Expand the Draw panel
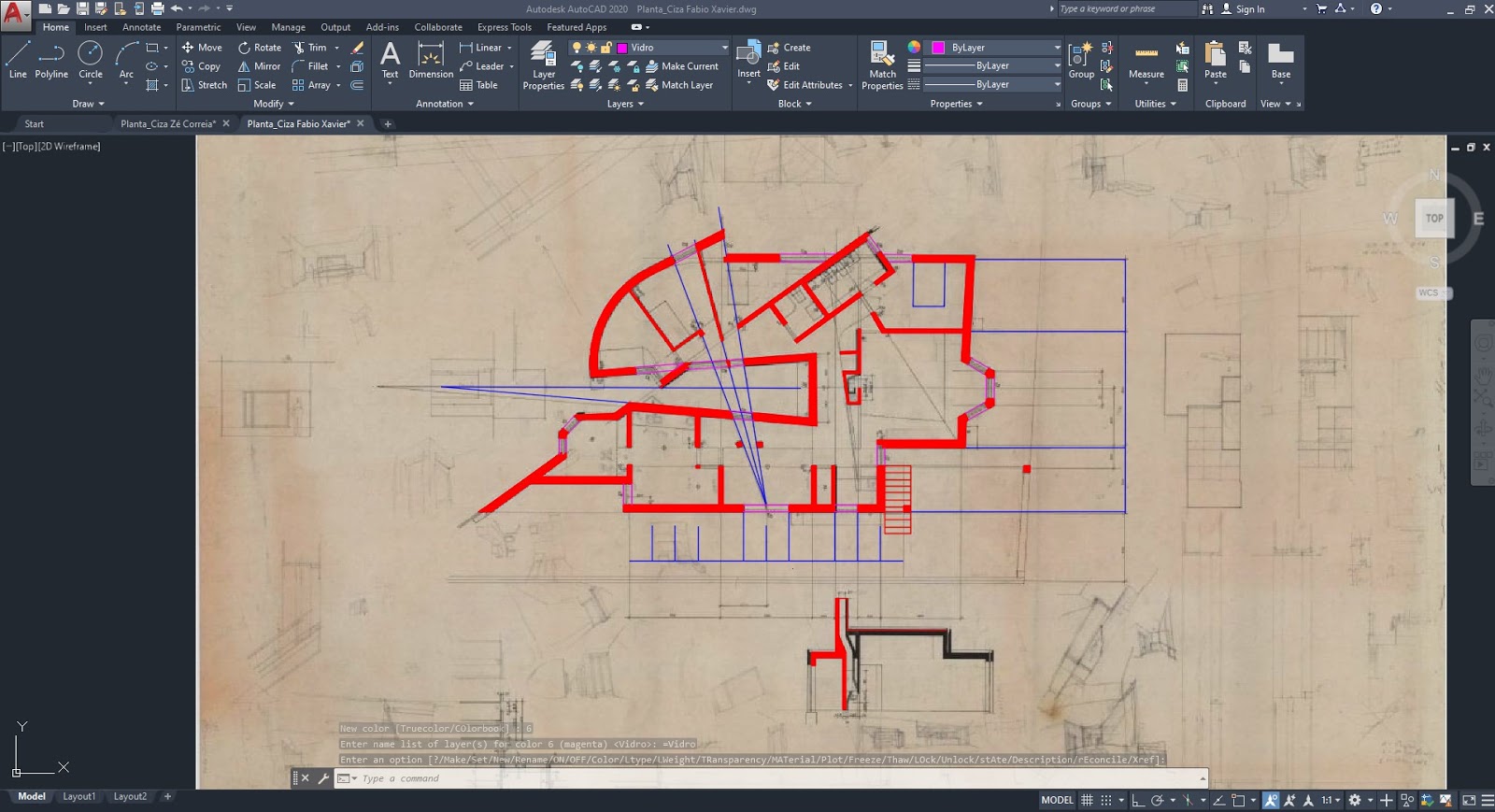1495x812 pixels. click(x=88, y=104)
